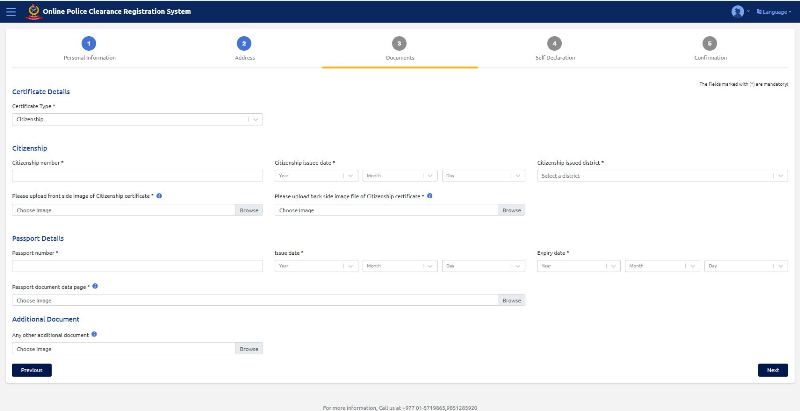The width and height of the screenshot is (800, 411).
Task: Jump to step 4 Self Declaration
Action: [x=555, y=44]
